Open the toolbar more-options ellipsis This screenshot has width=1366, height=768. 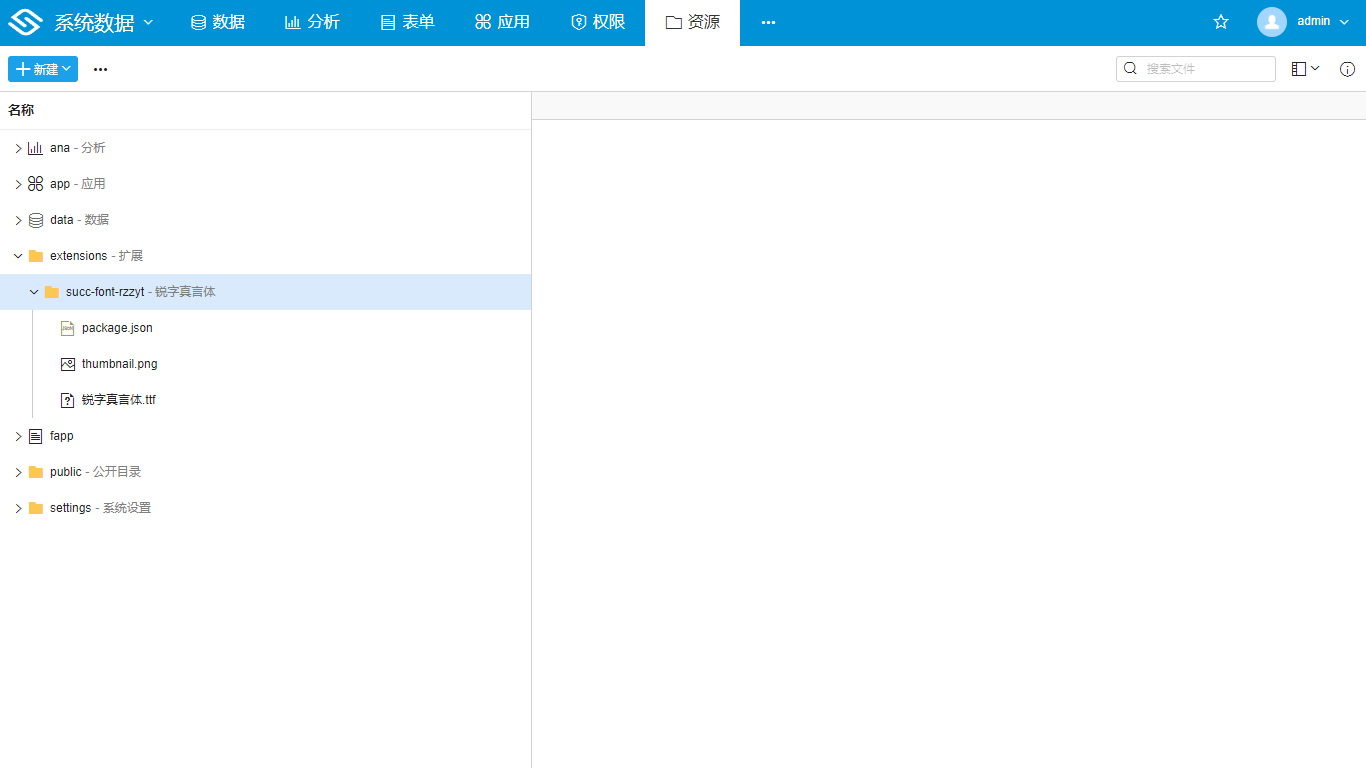100,69
